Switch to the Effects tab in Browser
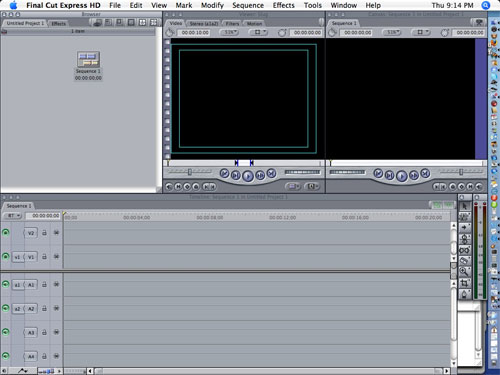 [58, 23]
